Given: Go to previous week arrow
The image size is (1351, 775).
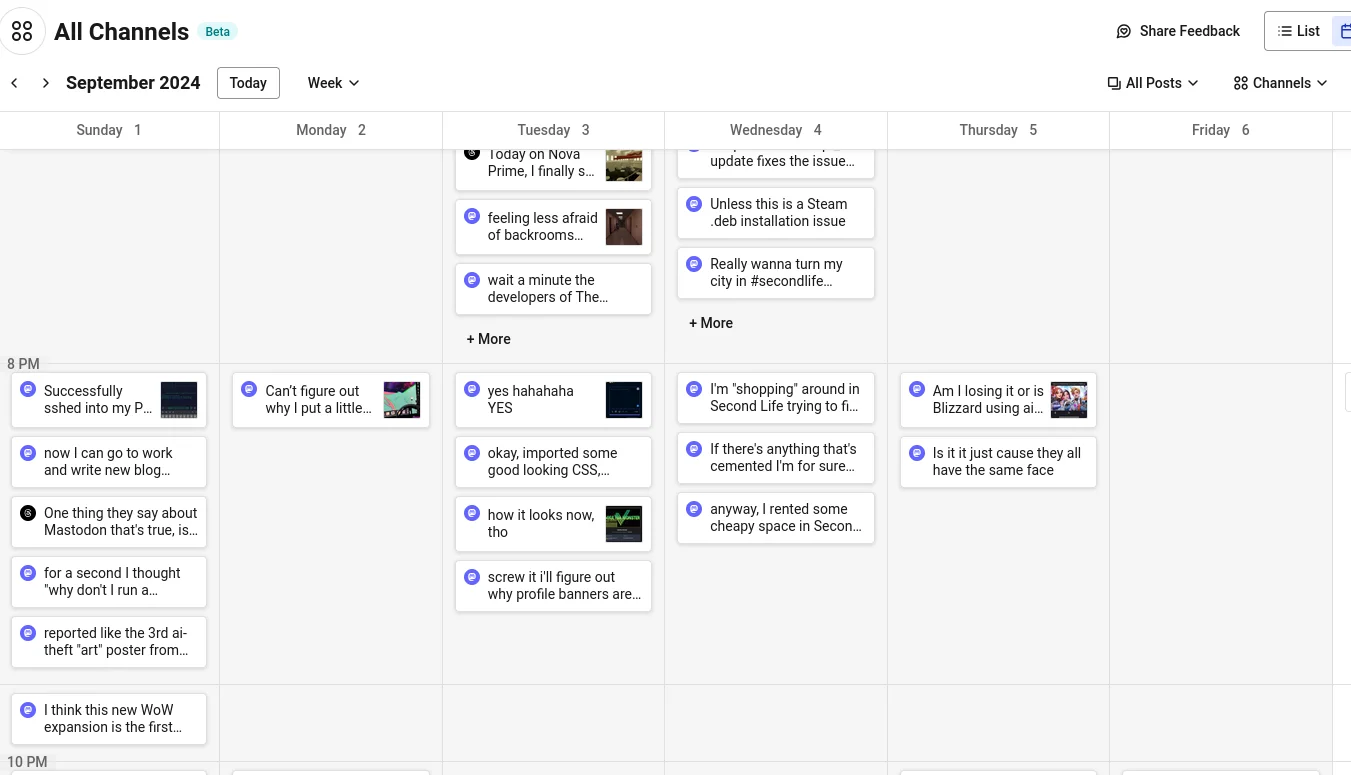Looking at the screenshot, I should [14, 83].
